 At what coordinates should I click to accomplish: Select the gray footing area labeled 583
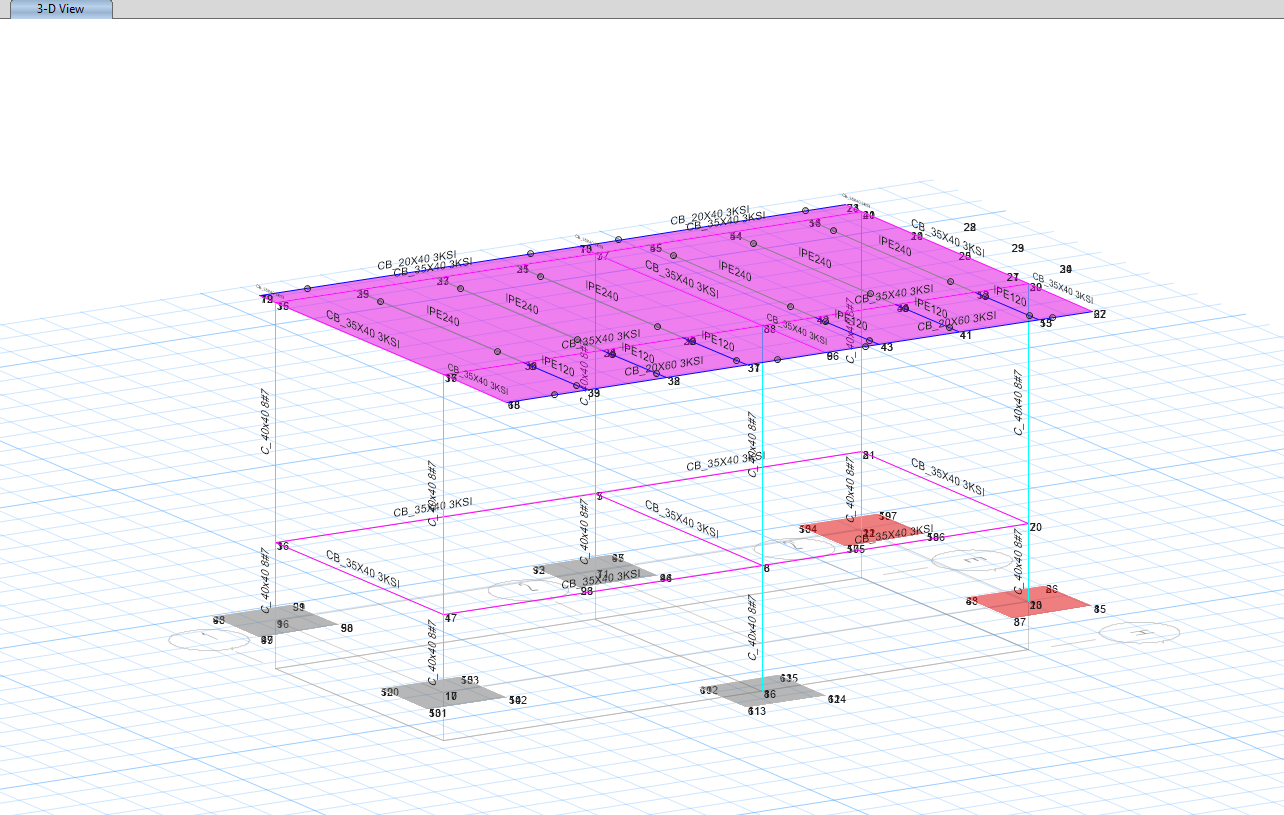click(x=443, y=694)
